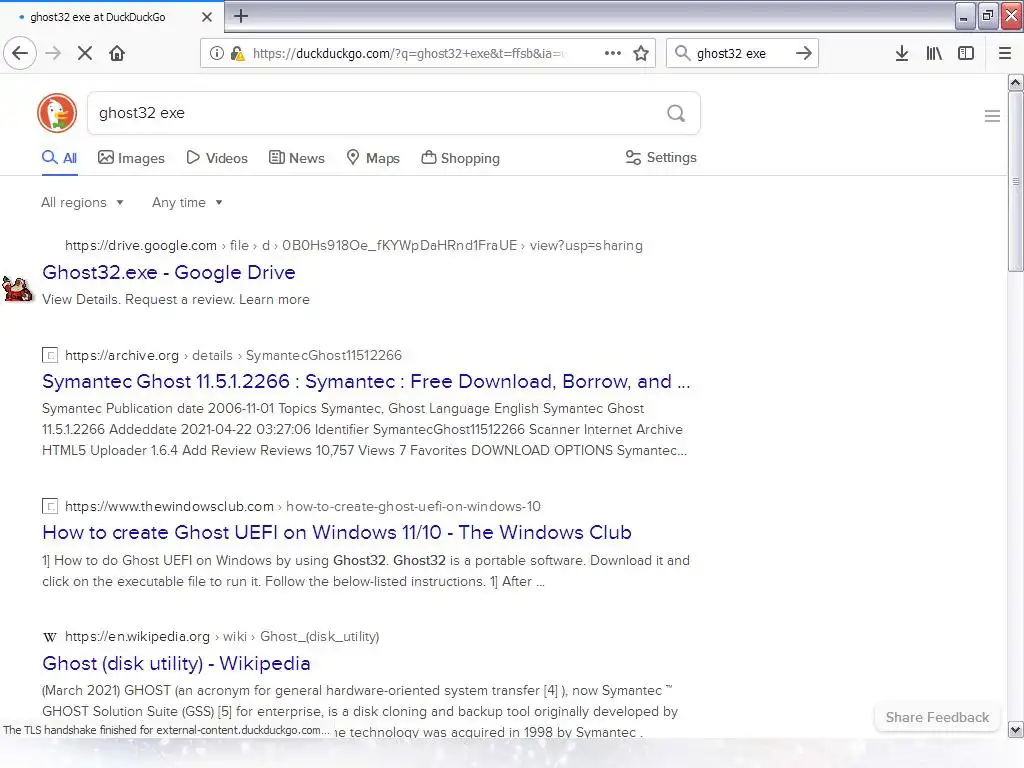Close the ghost32 exe DuckDuckGo tab

207,17
